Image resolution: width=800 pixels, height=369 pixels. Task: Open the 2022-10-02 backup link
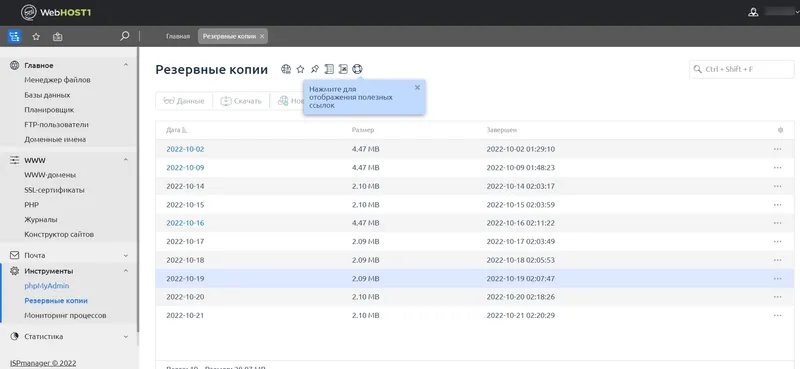point(185,149)
